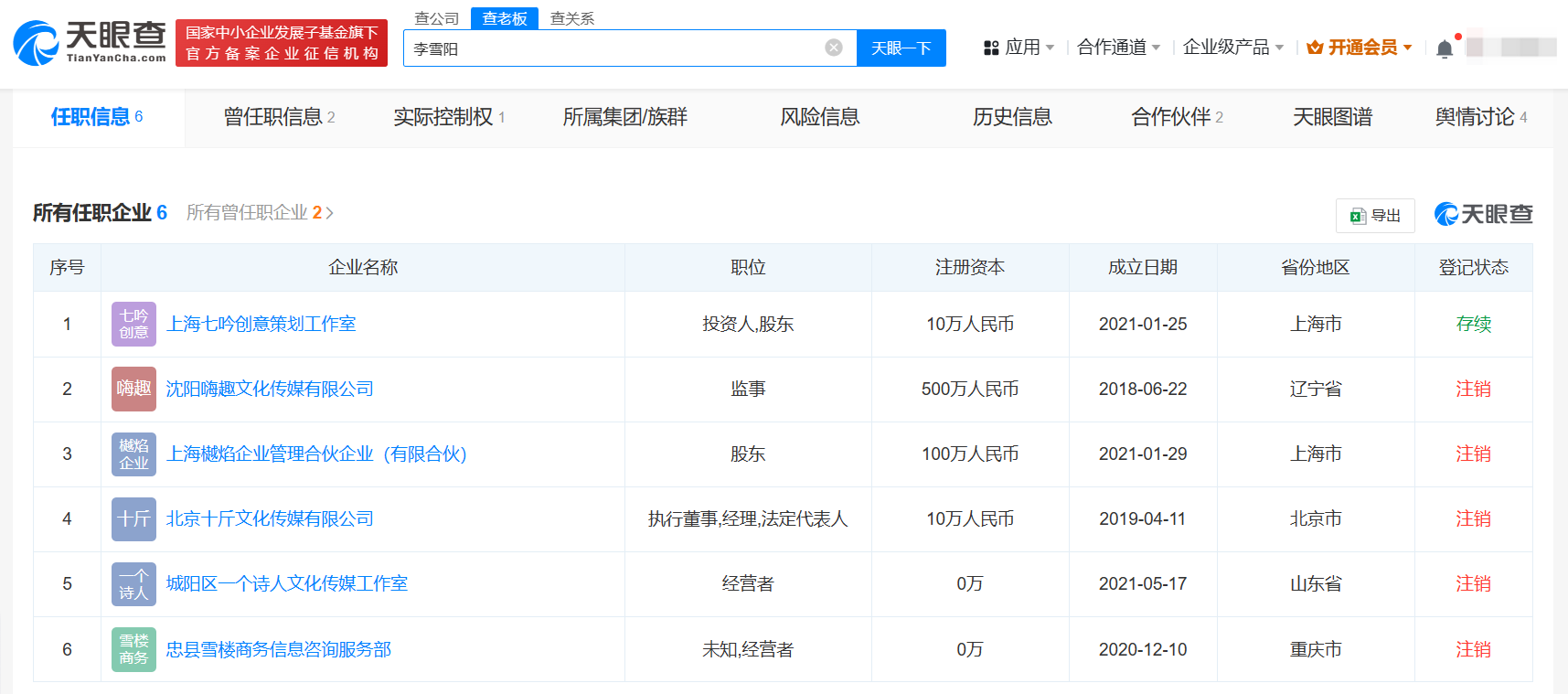This screenshot has height=694, width=1568.
Task: Expand the 应用 dropdown menu
Action: [x=1019, y=48]
